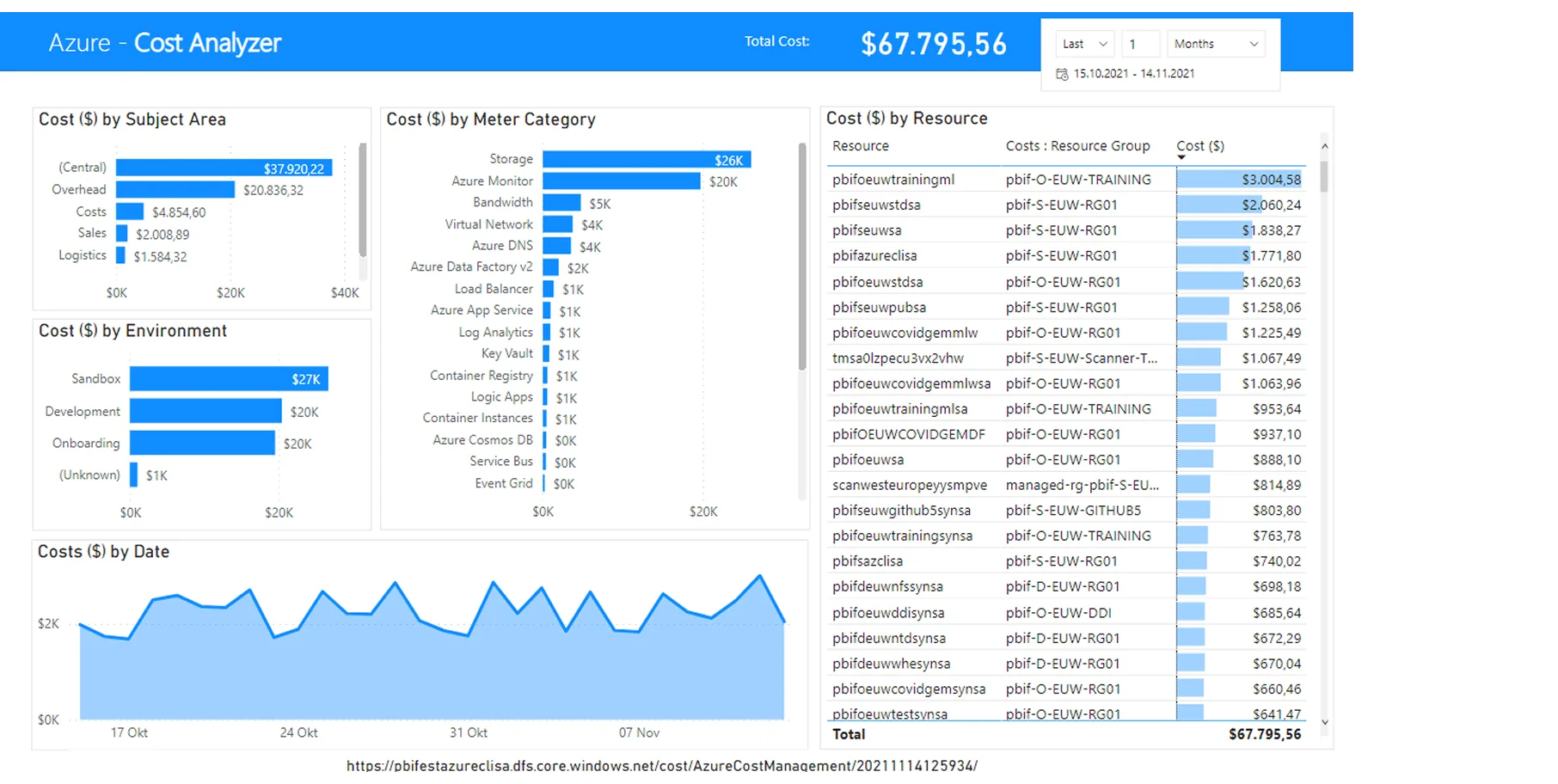The width and height of the screenshot is (1558, 784).
Task: Open the 'Months' period dropdown
Action: point(1216,44)
